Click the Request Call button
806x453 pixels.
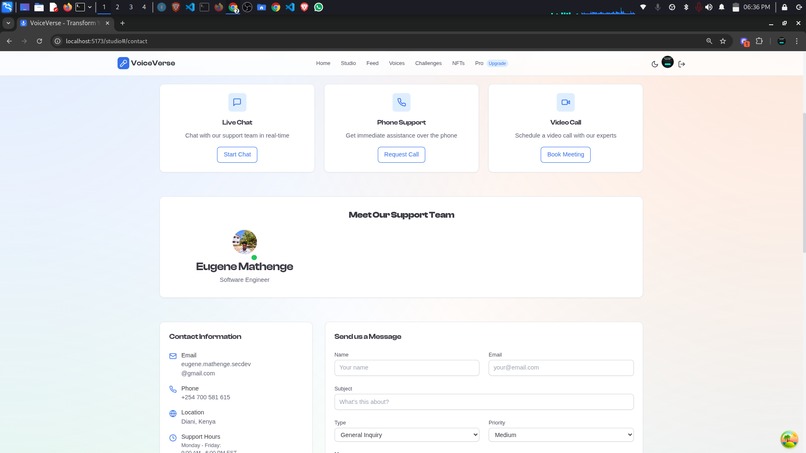[401, 155]
